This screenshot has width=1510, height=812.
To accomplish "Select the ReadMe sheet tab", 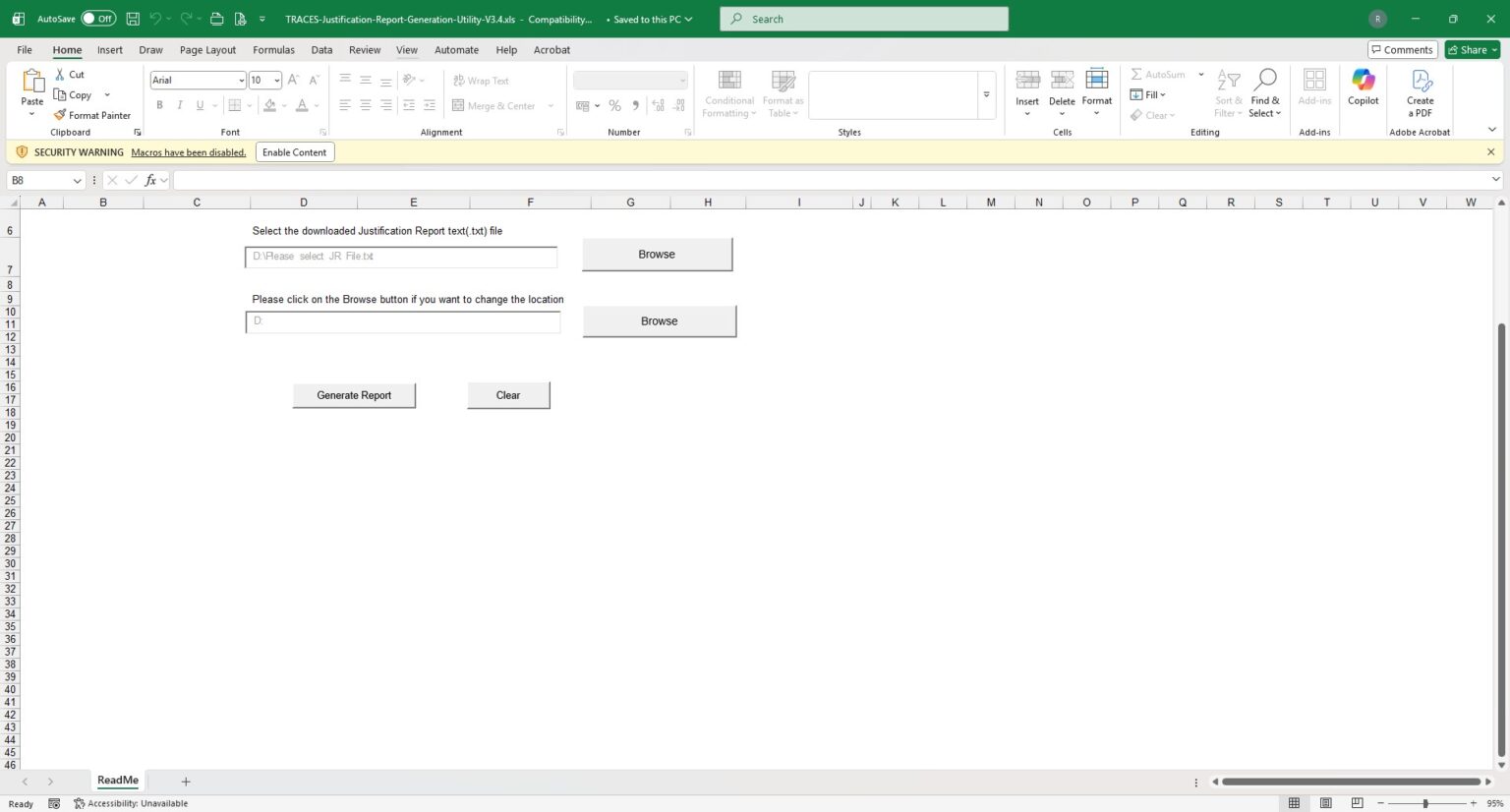I will click(117, 780).
